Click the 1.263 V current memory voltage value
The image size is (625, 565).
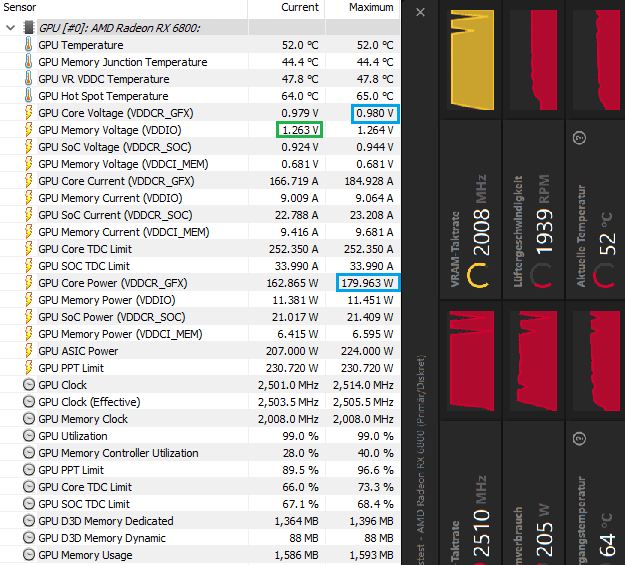pyautogui.click(x=299, y=130)
